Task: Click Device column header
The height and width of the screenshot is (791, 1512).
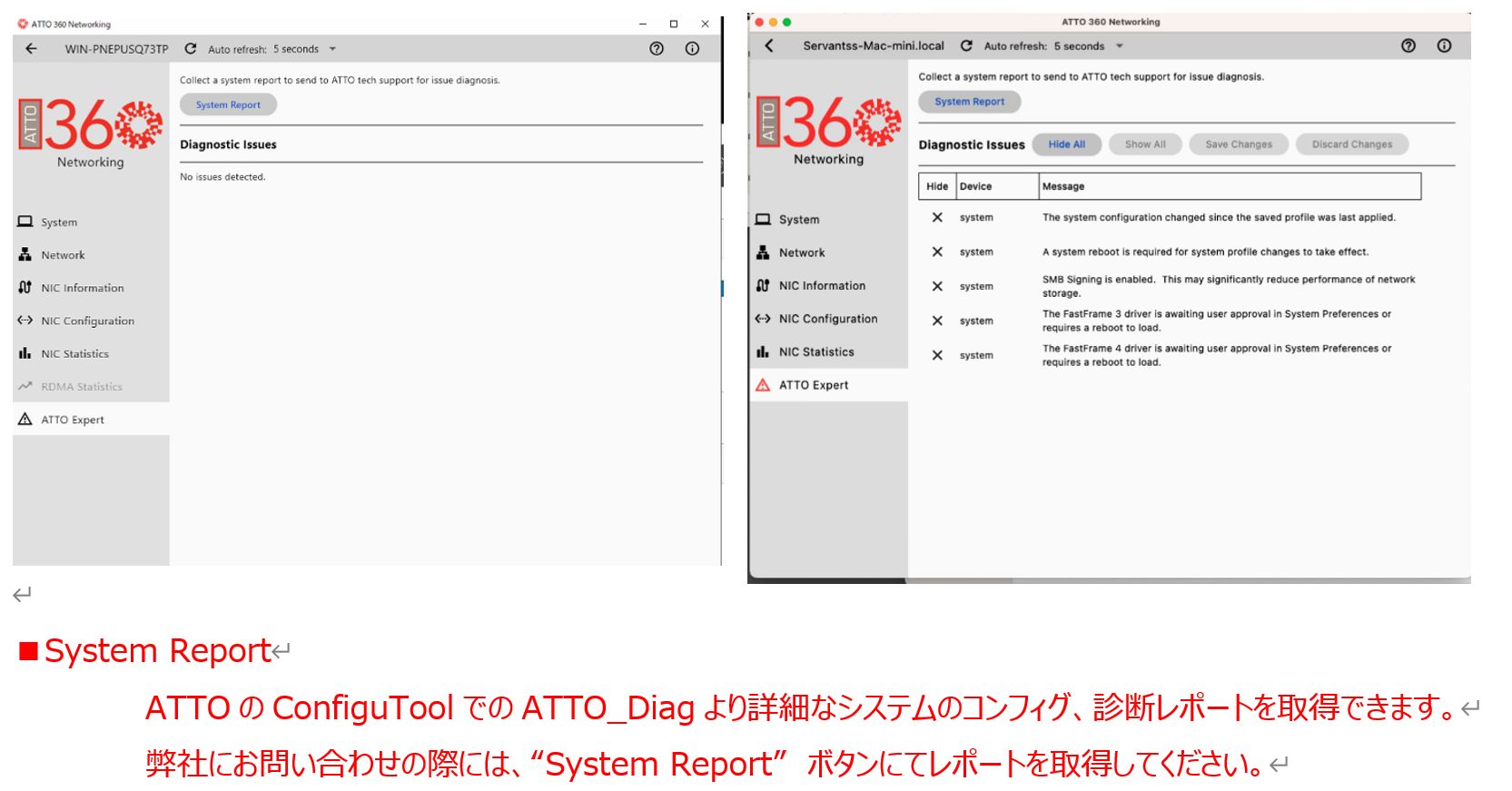Action: [997, 186]
